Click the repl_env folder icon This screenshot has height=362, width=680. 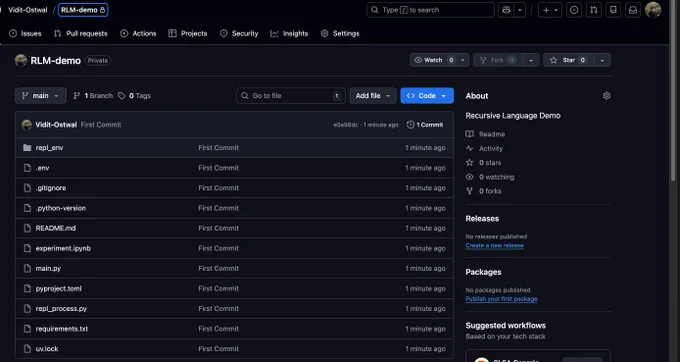pos(27,148)
